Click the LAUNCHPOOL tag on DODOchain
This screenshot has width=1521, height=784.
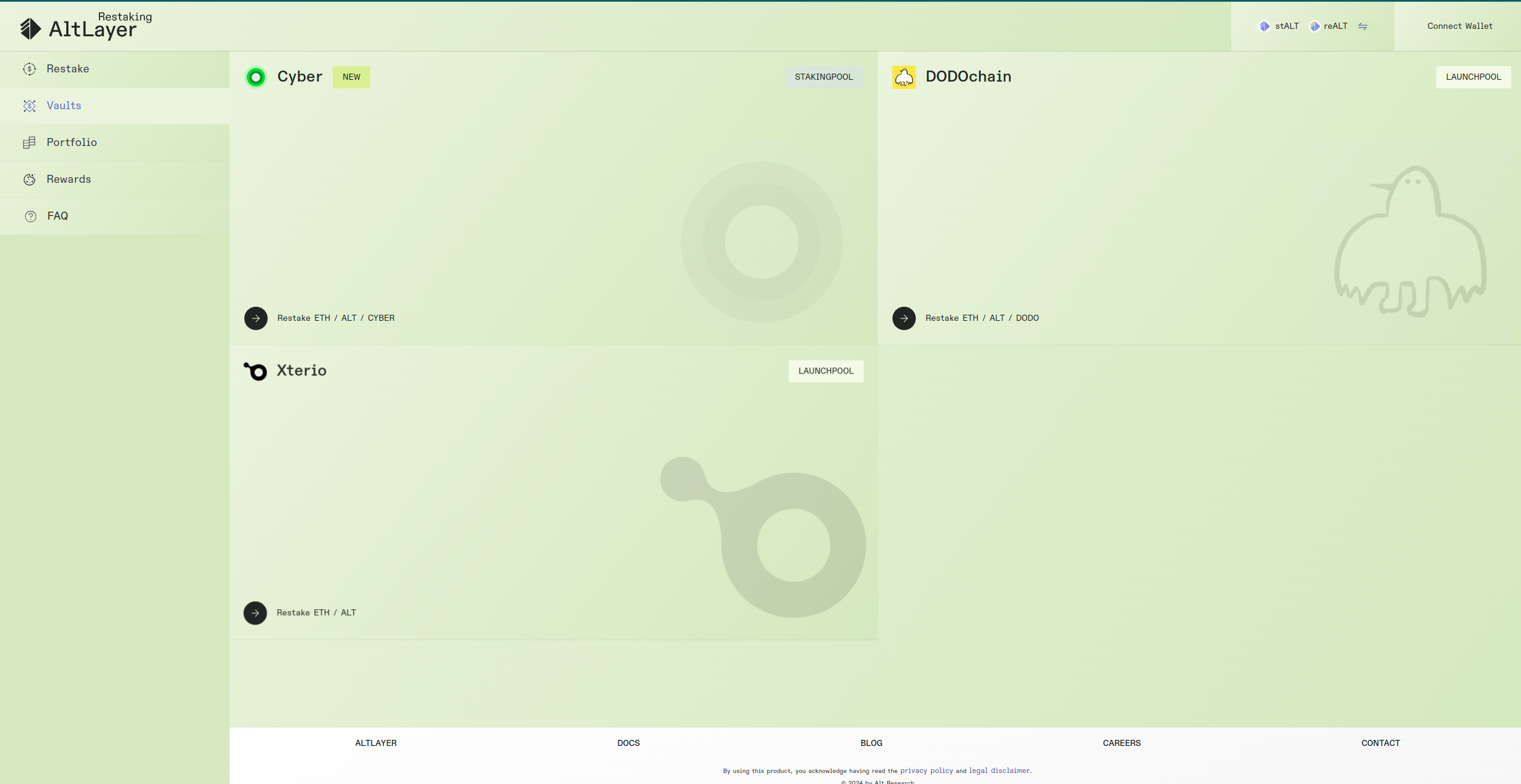click(1473, 77)
